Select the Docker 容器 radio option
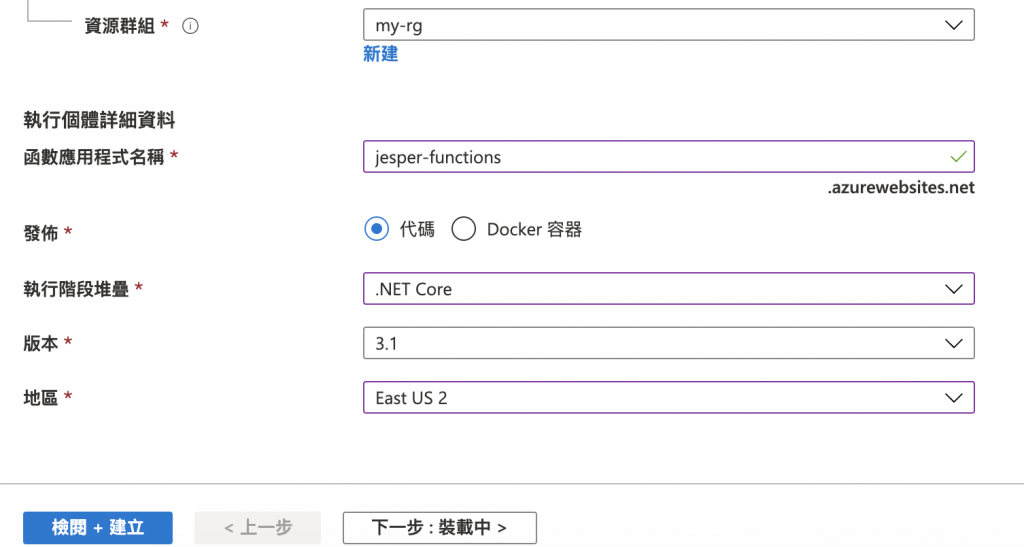Viewport: 1024px width, 547px height. (x=463, y=229)
